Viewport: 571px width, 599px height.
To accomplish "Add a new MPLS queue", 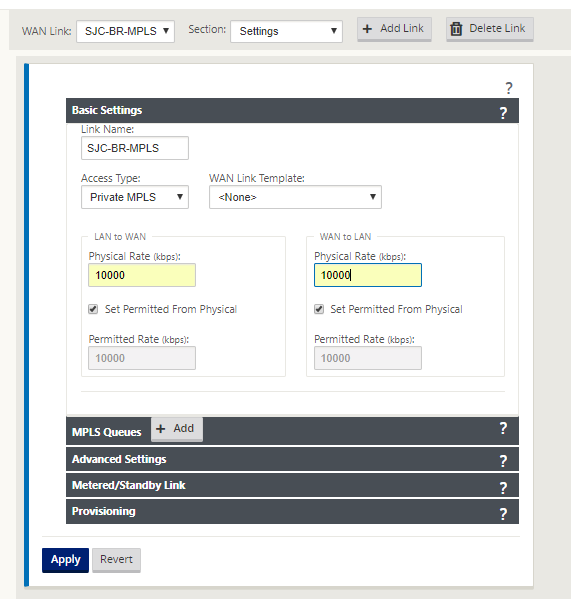I will pos(176,429).
